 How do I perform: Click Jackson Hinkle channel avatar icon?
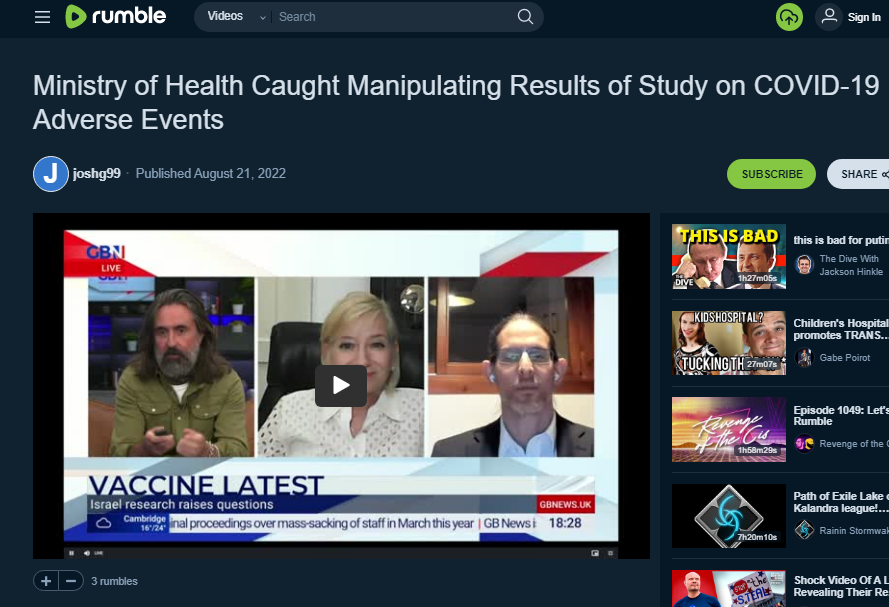[804, 265]
